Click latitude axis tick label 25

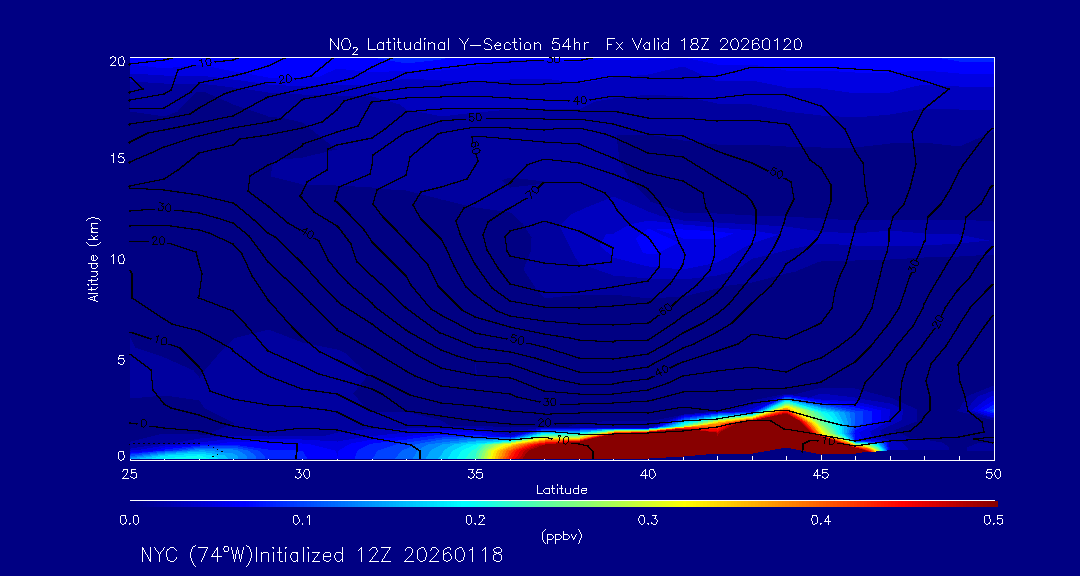129,474
